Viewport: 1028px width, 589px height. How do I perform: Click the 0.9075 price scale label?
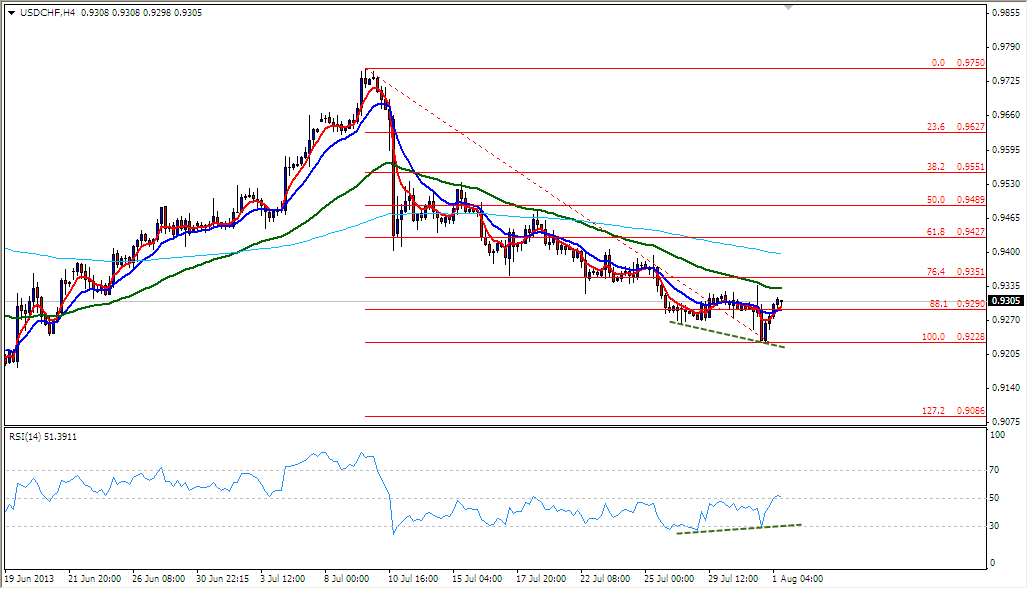pos(1006,422)
